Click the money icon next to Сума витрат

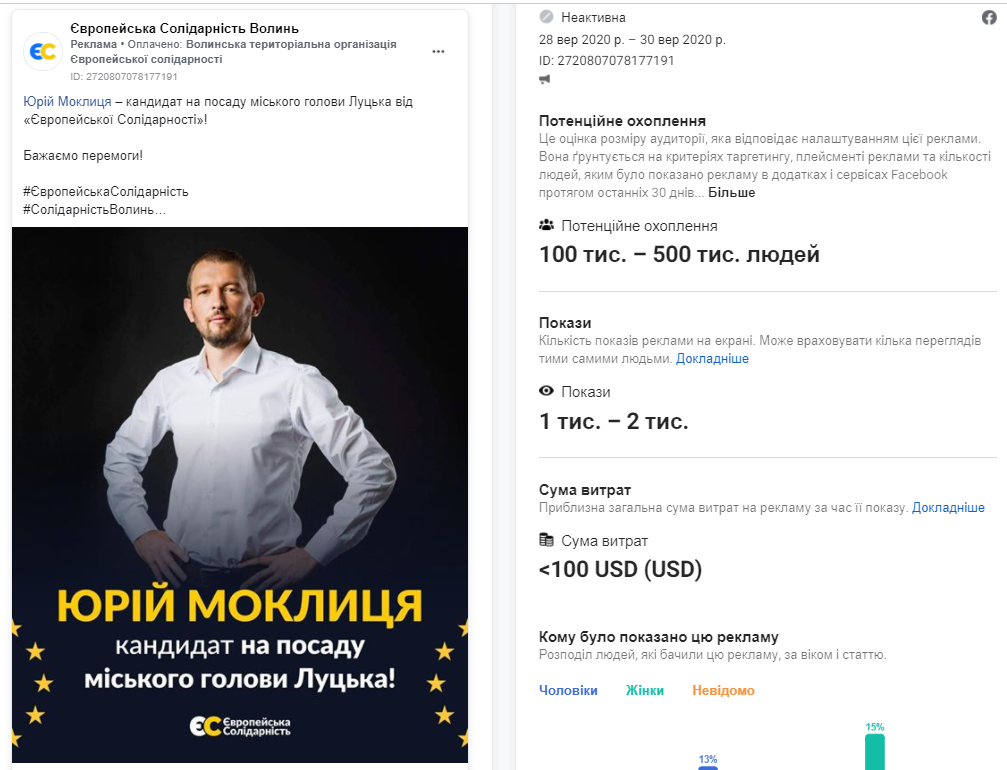546,540
